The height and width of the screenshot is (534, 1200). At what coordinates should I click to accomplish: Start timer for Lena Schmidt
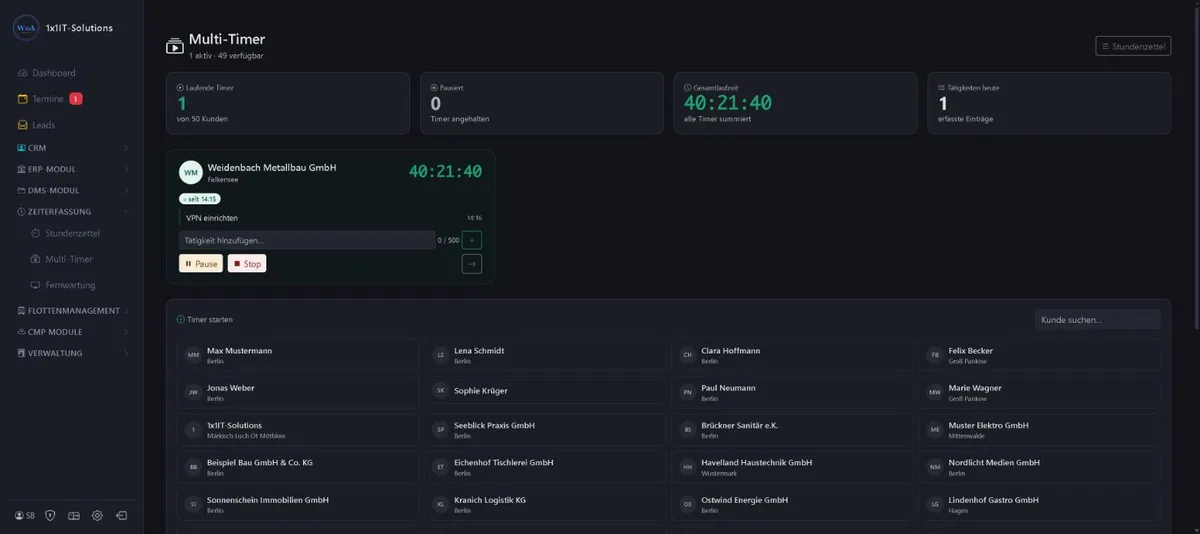point(545,355)
